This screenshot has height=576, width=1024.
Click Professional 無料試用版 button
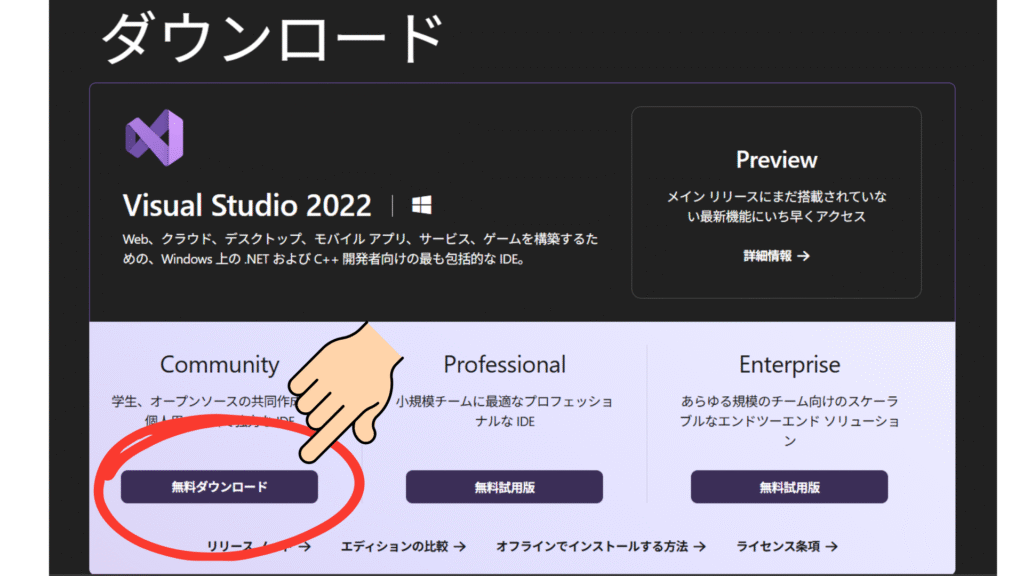coord(504,487)
